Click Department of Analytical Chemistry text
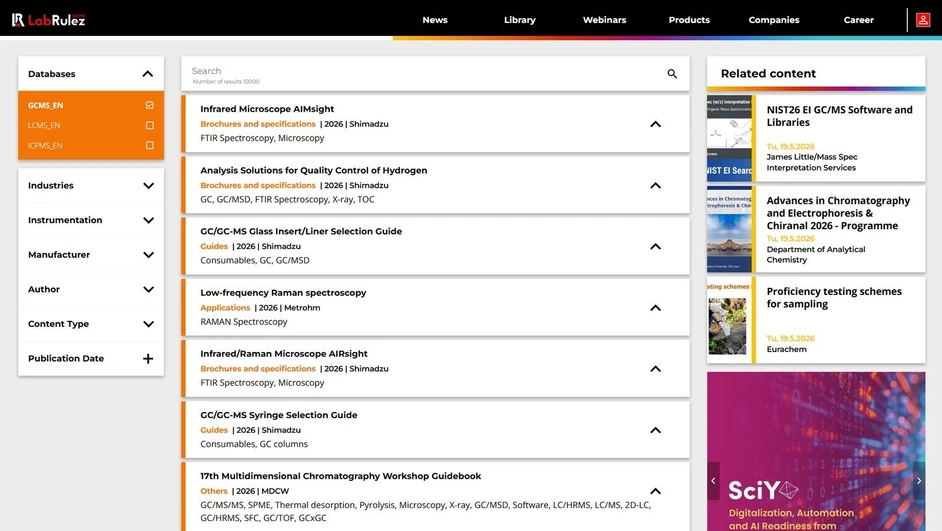Image resolution: width=942 pixels, height=531 pixels. tap(816, 255)
